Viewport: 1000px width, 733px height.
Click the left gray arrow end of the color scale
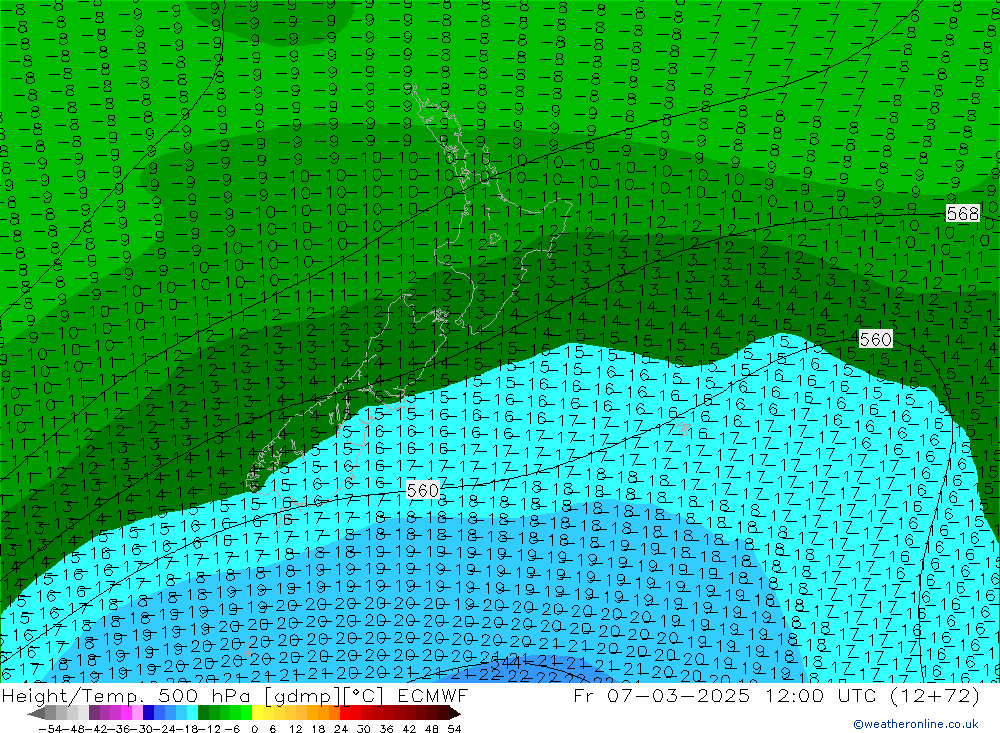36,713
